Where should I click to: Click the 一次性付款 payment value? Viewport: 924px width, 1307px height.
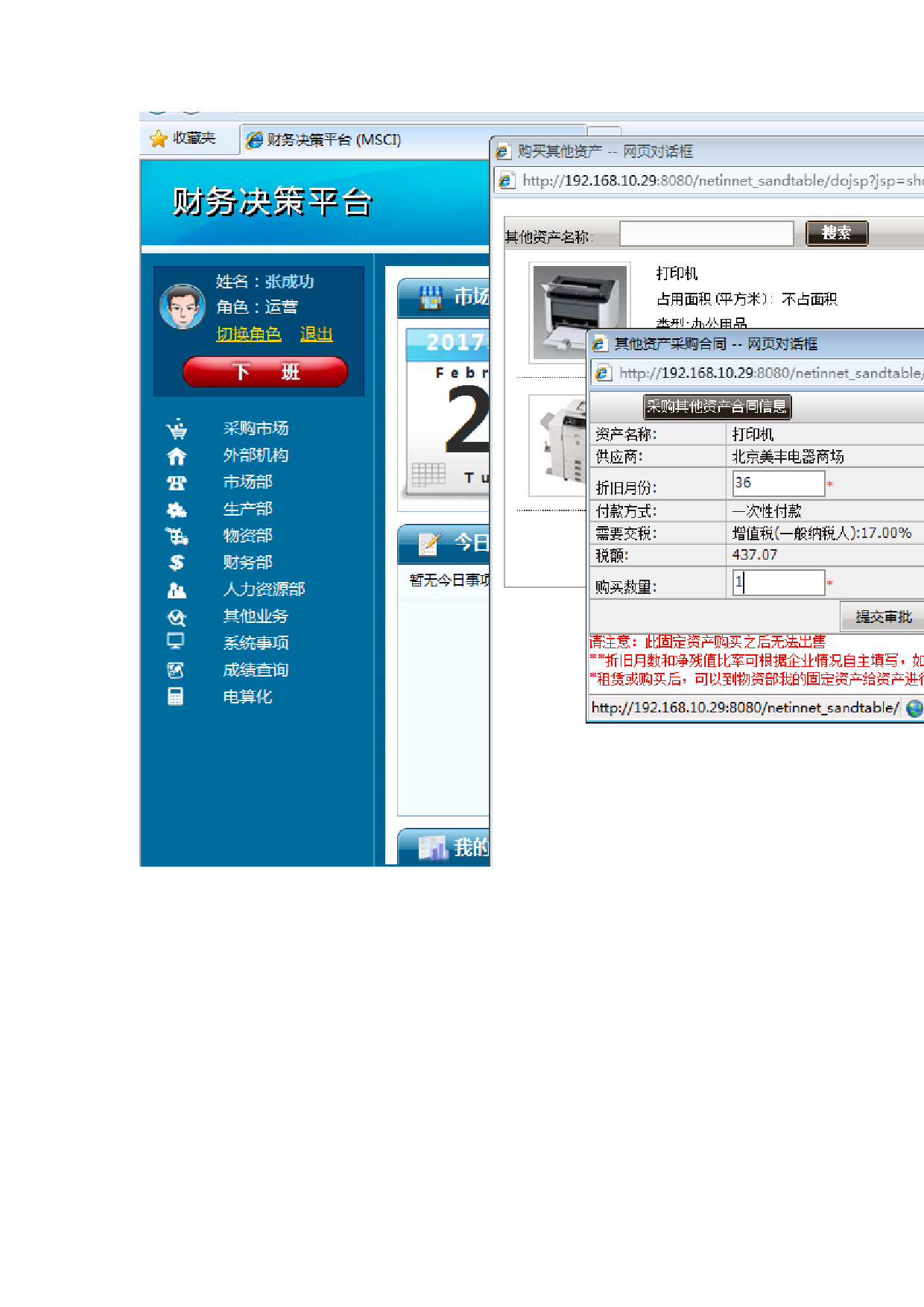point(767,511)
